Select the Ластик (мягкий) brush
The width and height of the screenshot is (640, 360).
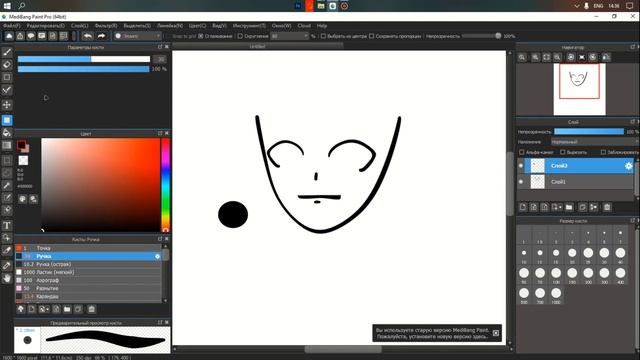(89, 272)
